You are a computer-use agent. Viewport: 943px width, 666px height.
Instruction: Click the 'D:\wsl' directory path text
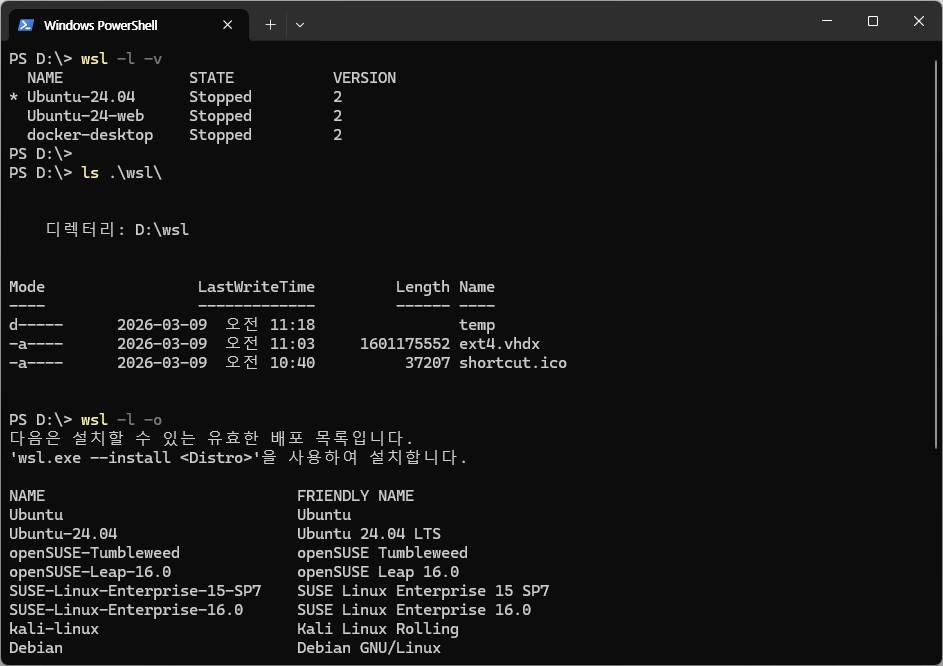point(162,230)
